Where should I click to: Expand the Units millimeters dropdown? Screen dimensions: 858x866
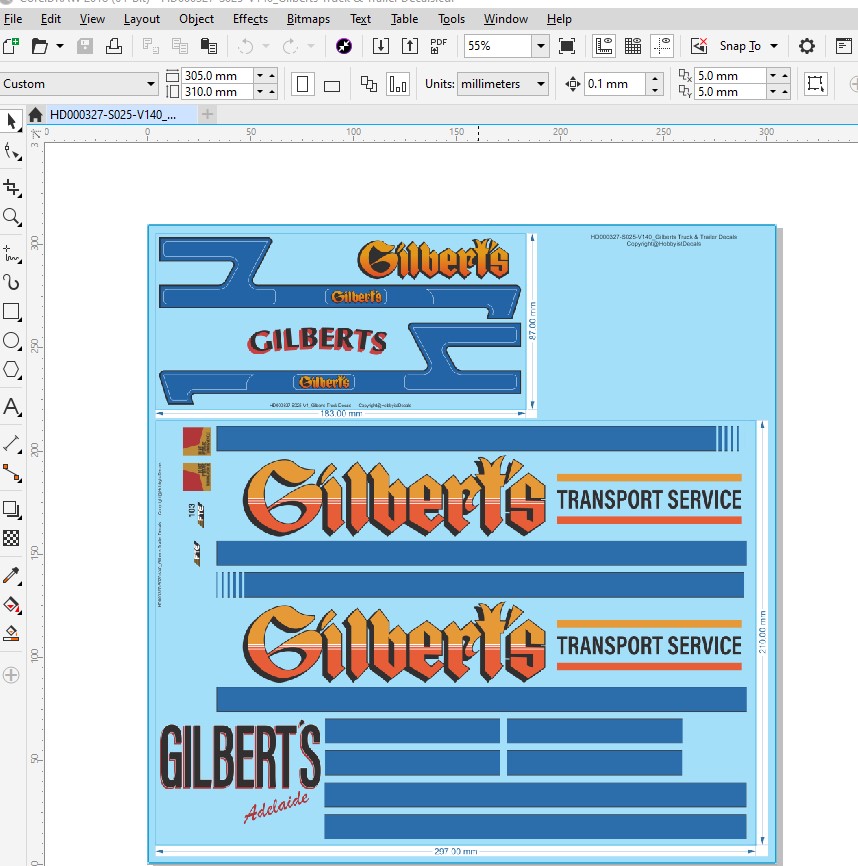pyautogui.click(x=541, y=84)
